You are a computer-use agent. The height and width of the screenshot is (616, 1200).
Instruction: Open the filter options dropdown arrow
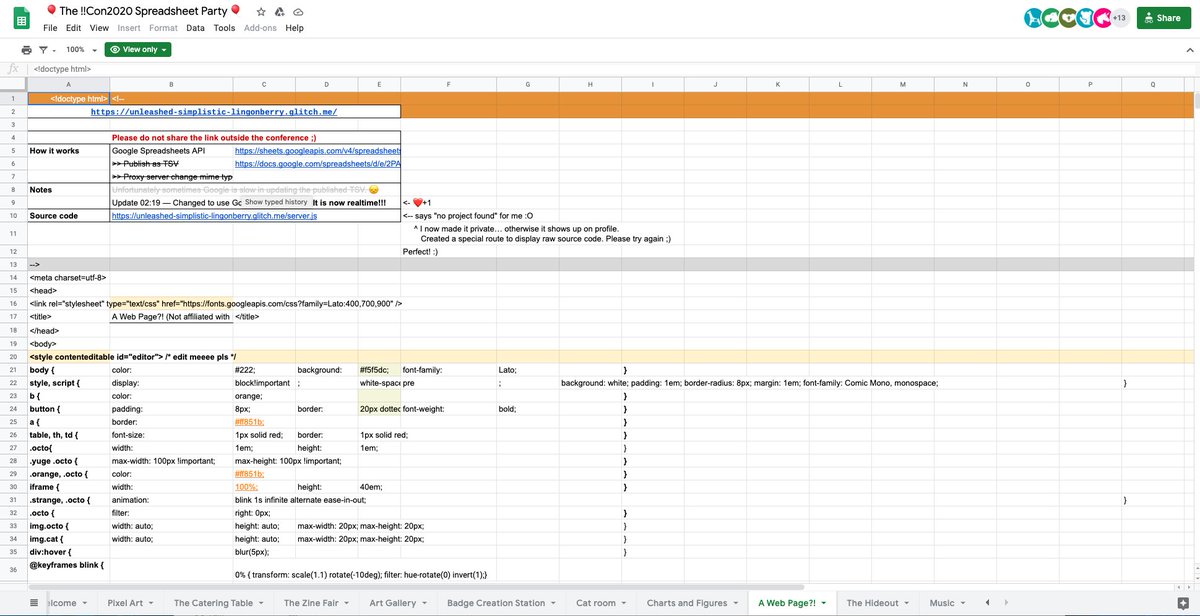53,49
